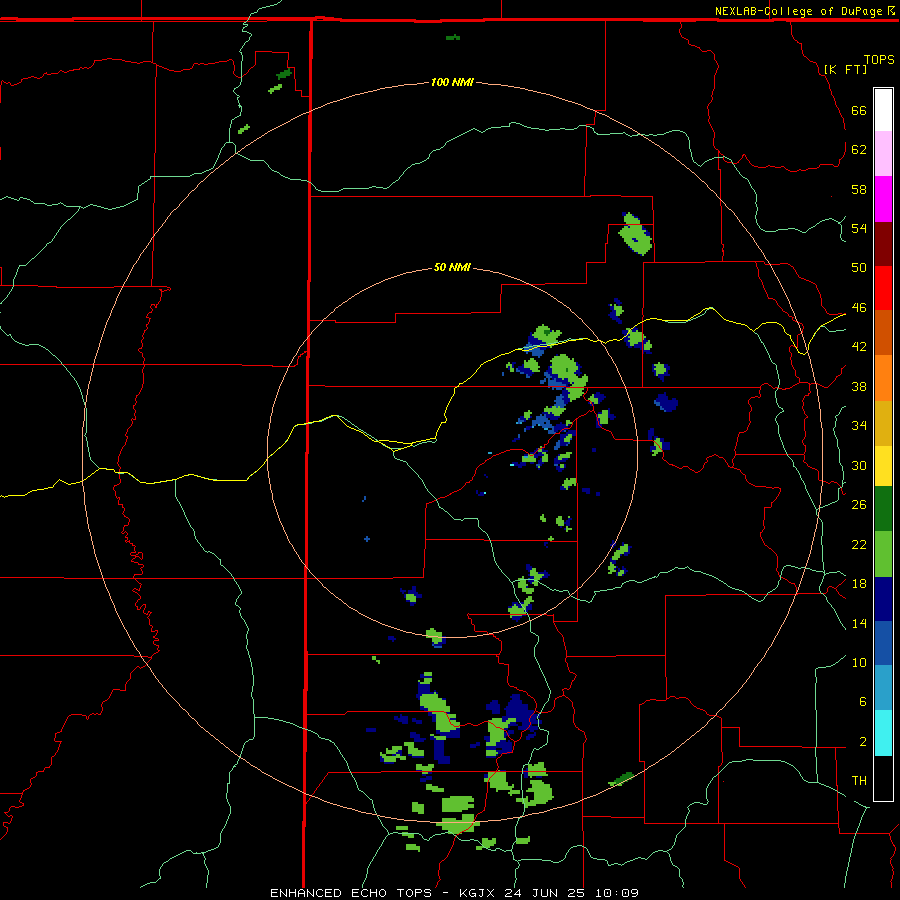
Task: Click the KGJX radar site identifier
Action: pyautogui.click(x=478, y=893)
